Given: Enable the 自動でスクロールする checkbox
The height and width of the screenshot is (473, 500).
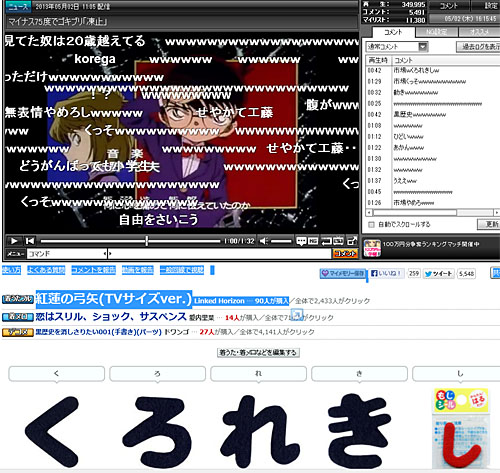Looking at the screenshot, I should pyautogui.click(x=371, y=224).
